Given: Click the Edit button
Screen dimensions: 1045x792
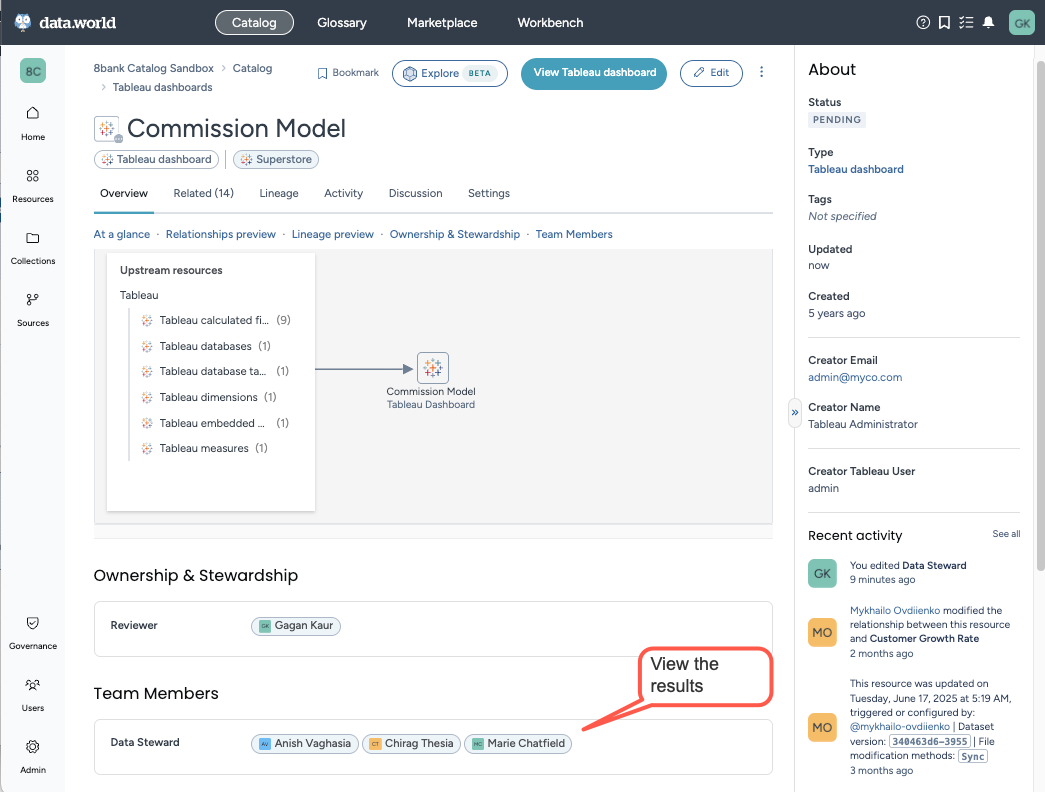Looking at the screenshot, I should [711, 73].
